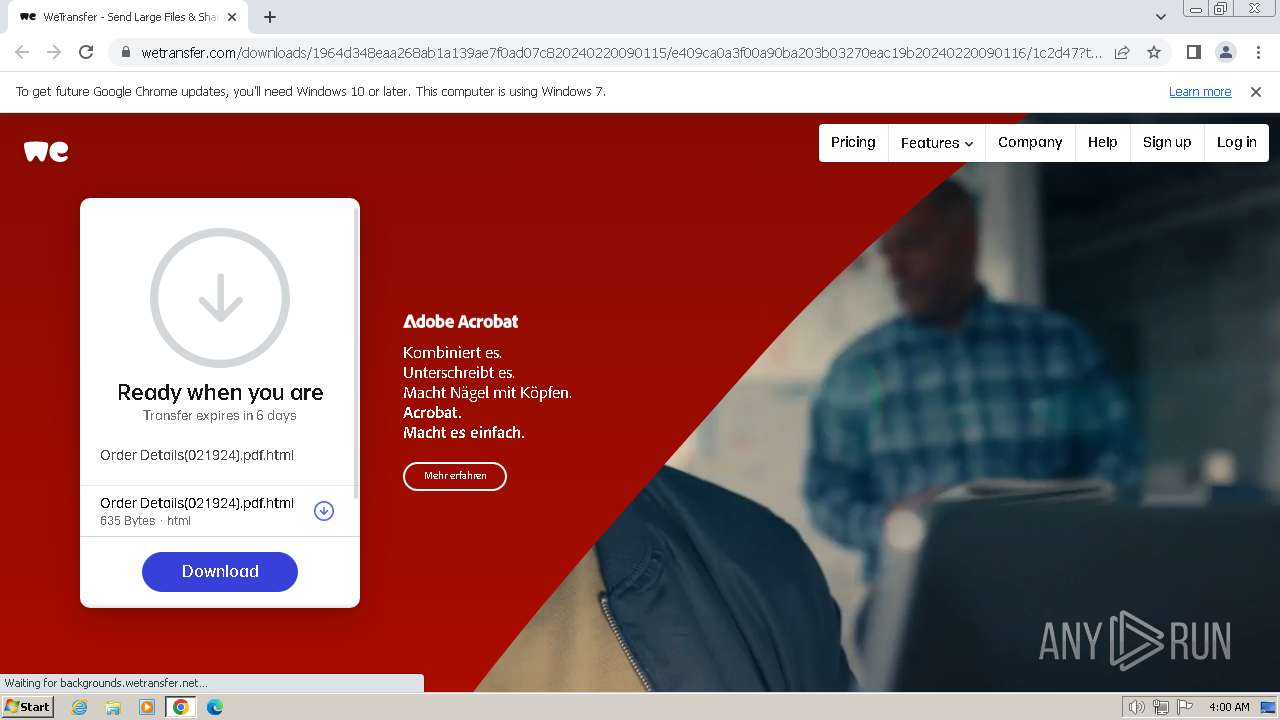
Task: Click the Chrome taskbar icon
Action: point(181,707)
